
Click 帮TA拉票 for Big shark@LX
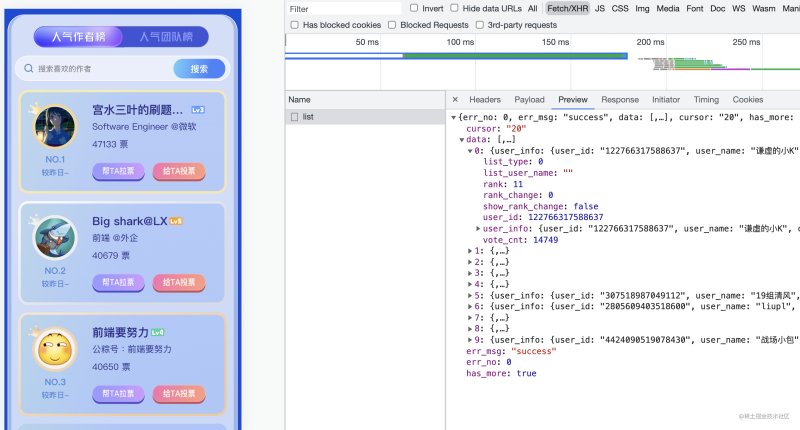click(118, 283)
